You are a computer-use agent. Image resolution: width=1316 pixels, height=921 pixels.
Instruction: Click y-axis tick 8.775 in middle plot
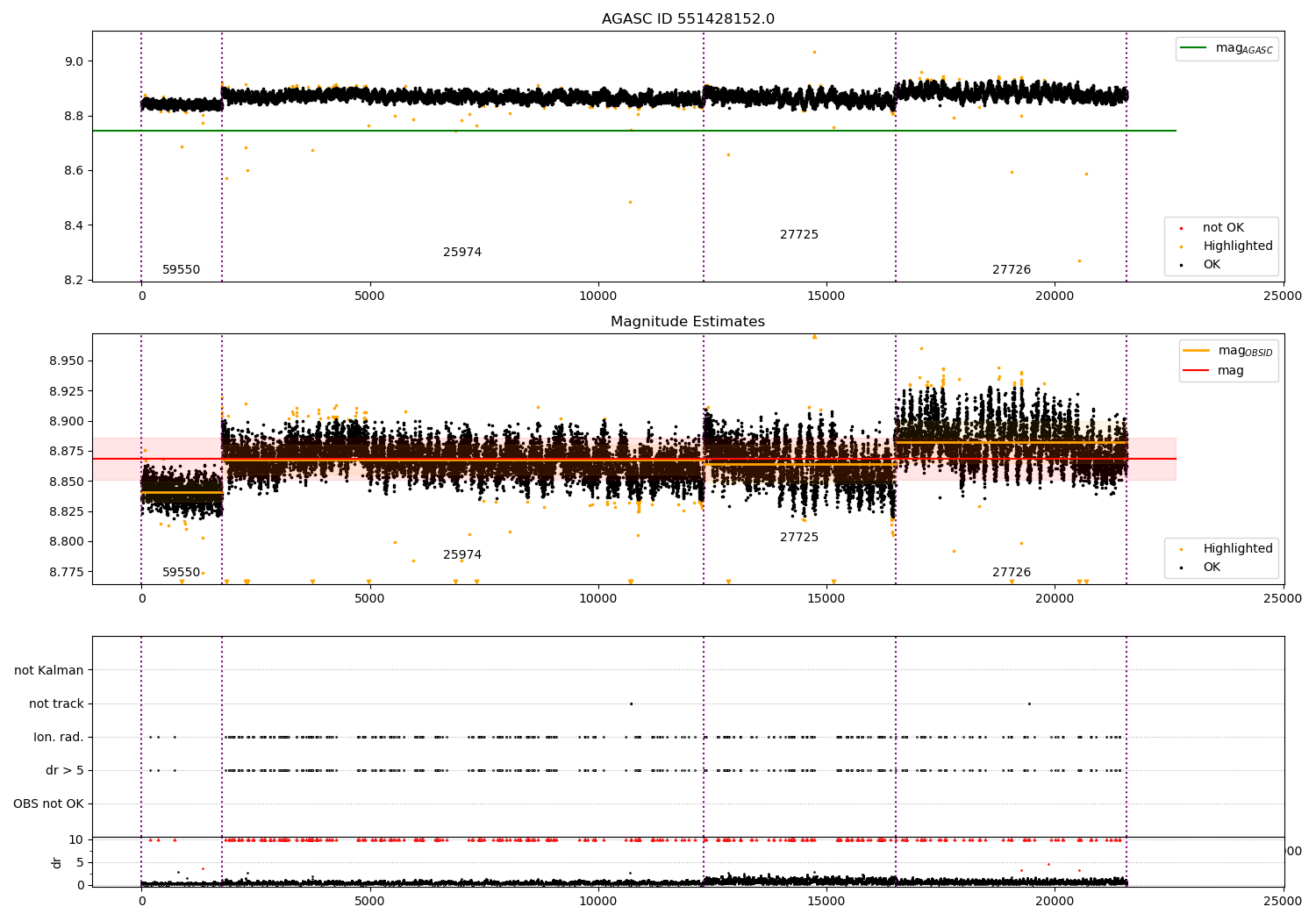68,572
